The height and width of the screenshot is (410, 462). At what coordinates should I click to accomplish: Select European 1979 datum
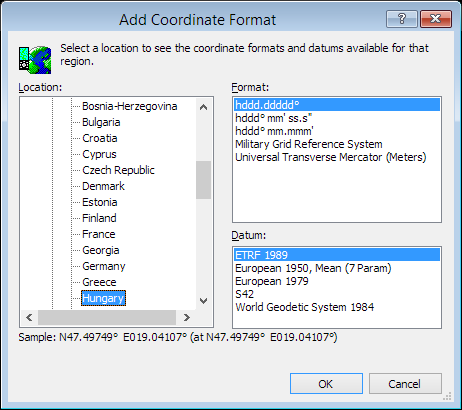coord(337,281)
